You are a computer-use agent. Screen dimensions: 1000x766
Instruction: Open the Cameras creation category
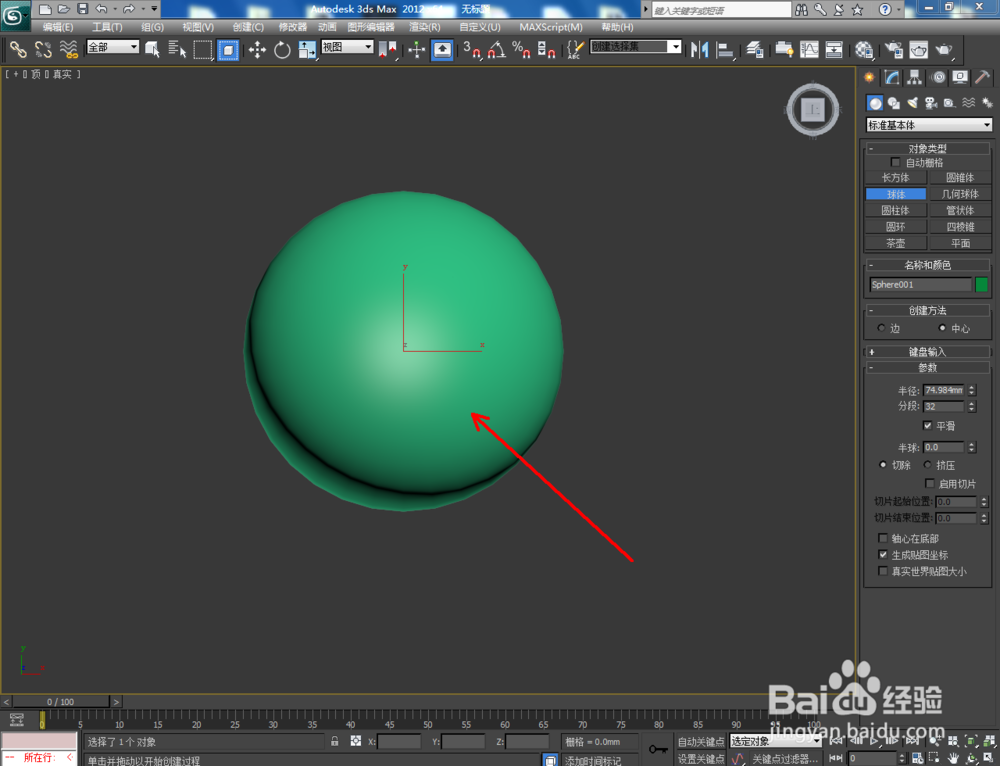click(x=931, y=104)
